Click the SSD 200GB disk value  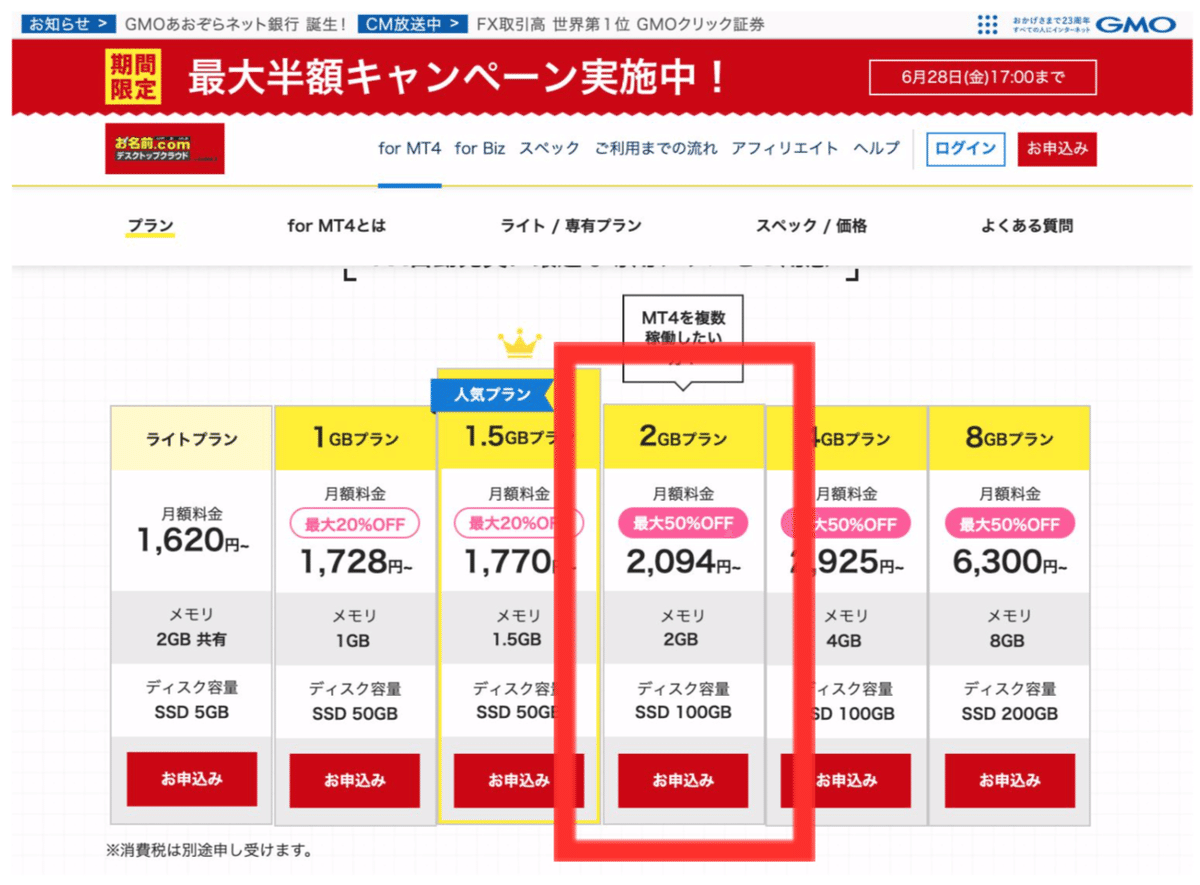[1010, 714]
